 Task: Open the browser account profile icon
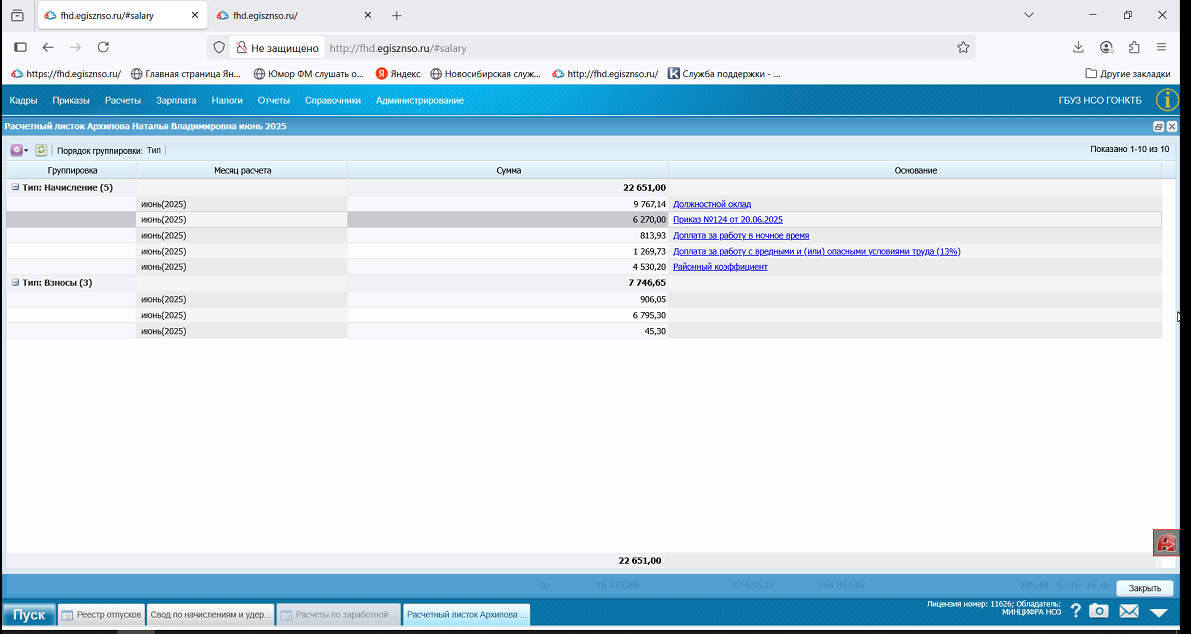(1107, 47)
